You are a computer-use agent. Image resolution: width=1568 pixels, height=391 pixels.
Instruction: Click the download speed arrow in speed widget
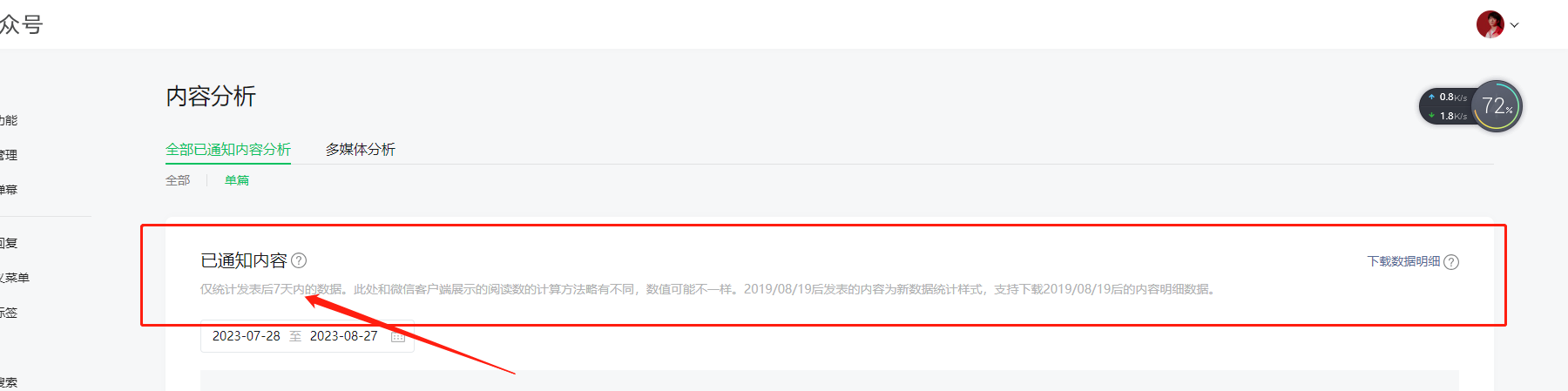(x=1431, y=116)
